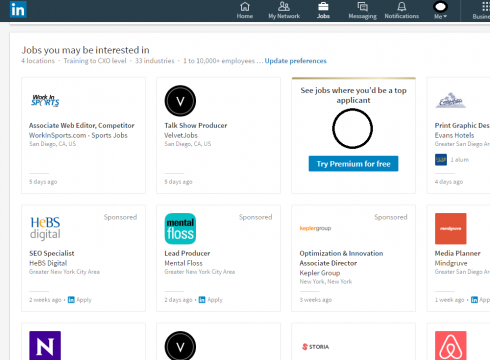Click VelvetJobs company name text
490x360 pixels.
point(181,135)
